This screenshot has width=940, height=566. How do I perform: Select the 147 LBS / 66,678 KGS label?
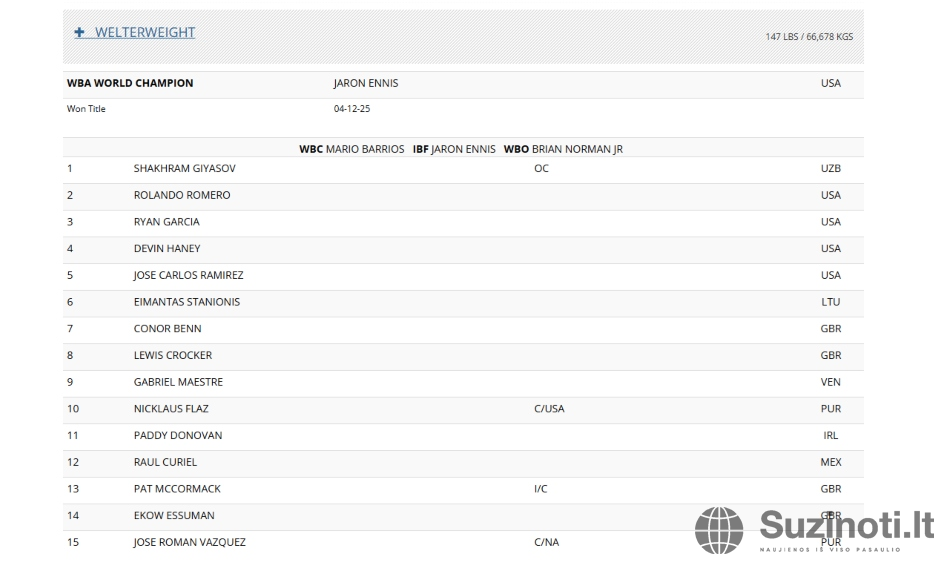point(808,37)
